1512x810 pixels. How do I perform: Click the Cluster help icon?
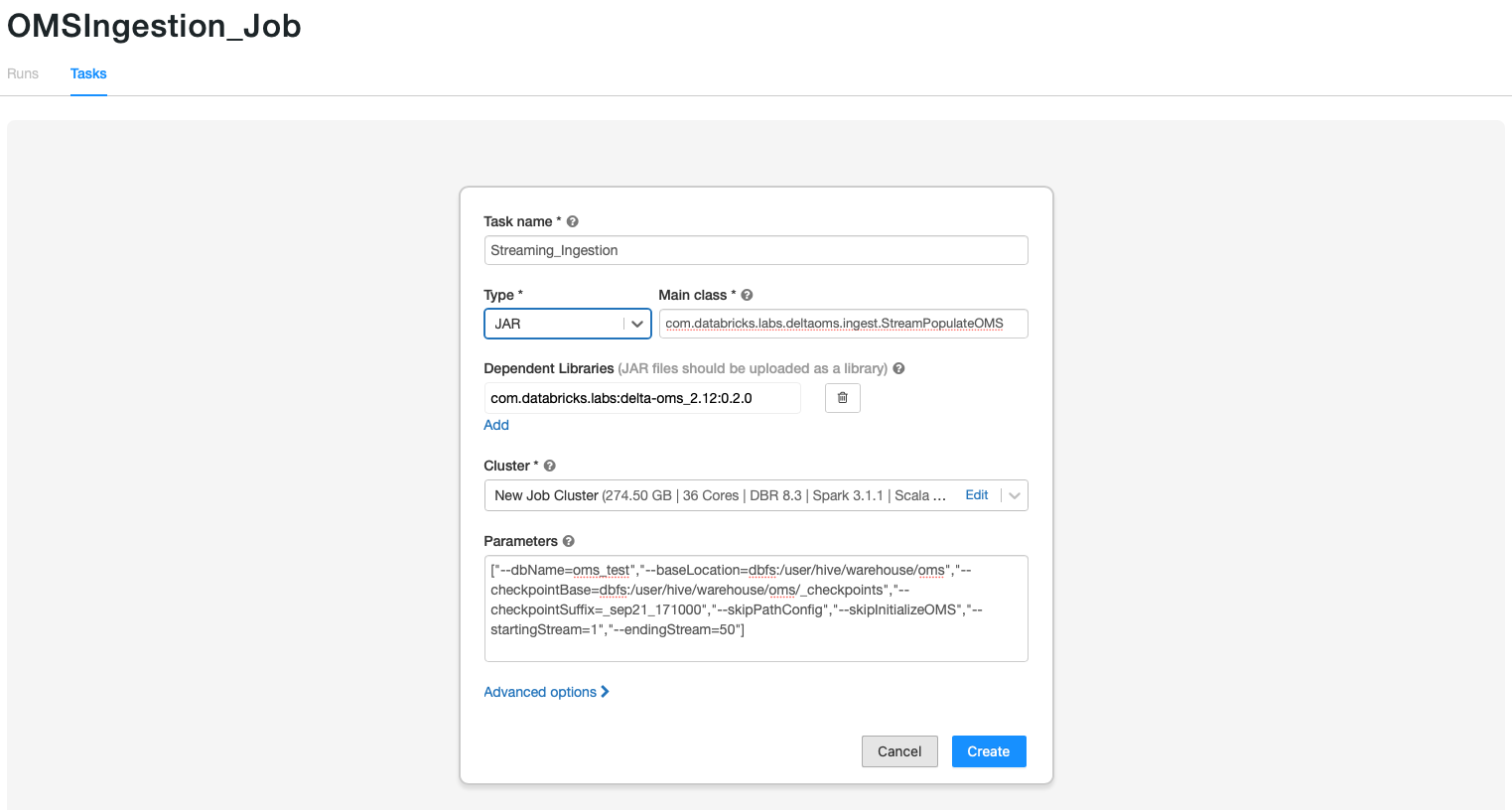tap(549, 466)
